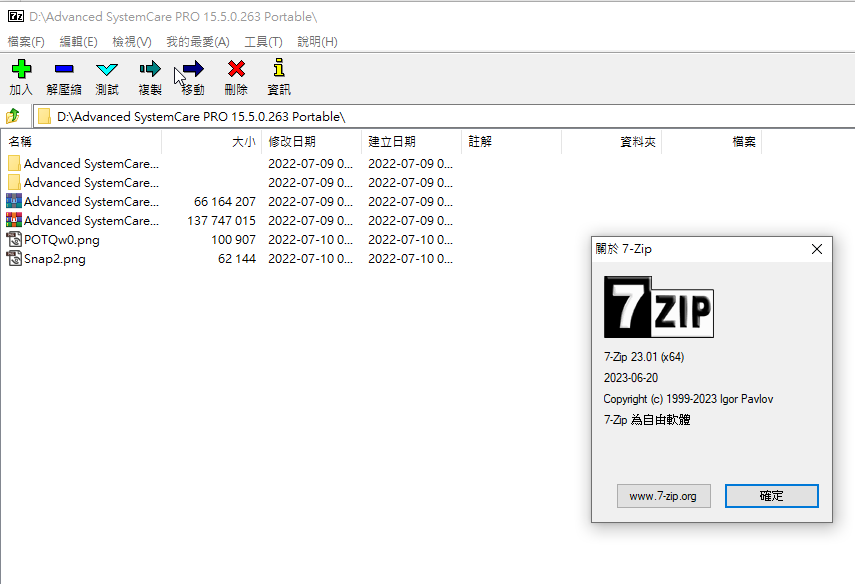Click the red 刪除 (Delete) icon
The height and width of the screenshot is (584, 855).
click(x=235, y=76)
